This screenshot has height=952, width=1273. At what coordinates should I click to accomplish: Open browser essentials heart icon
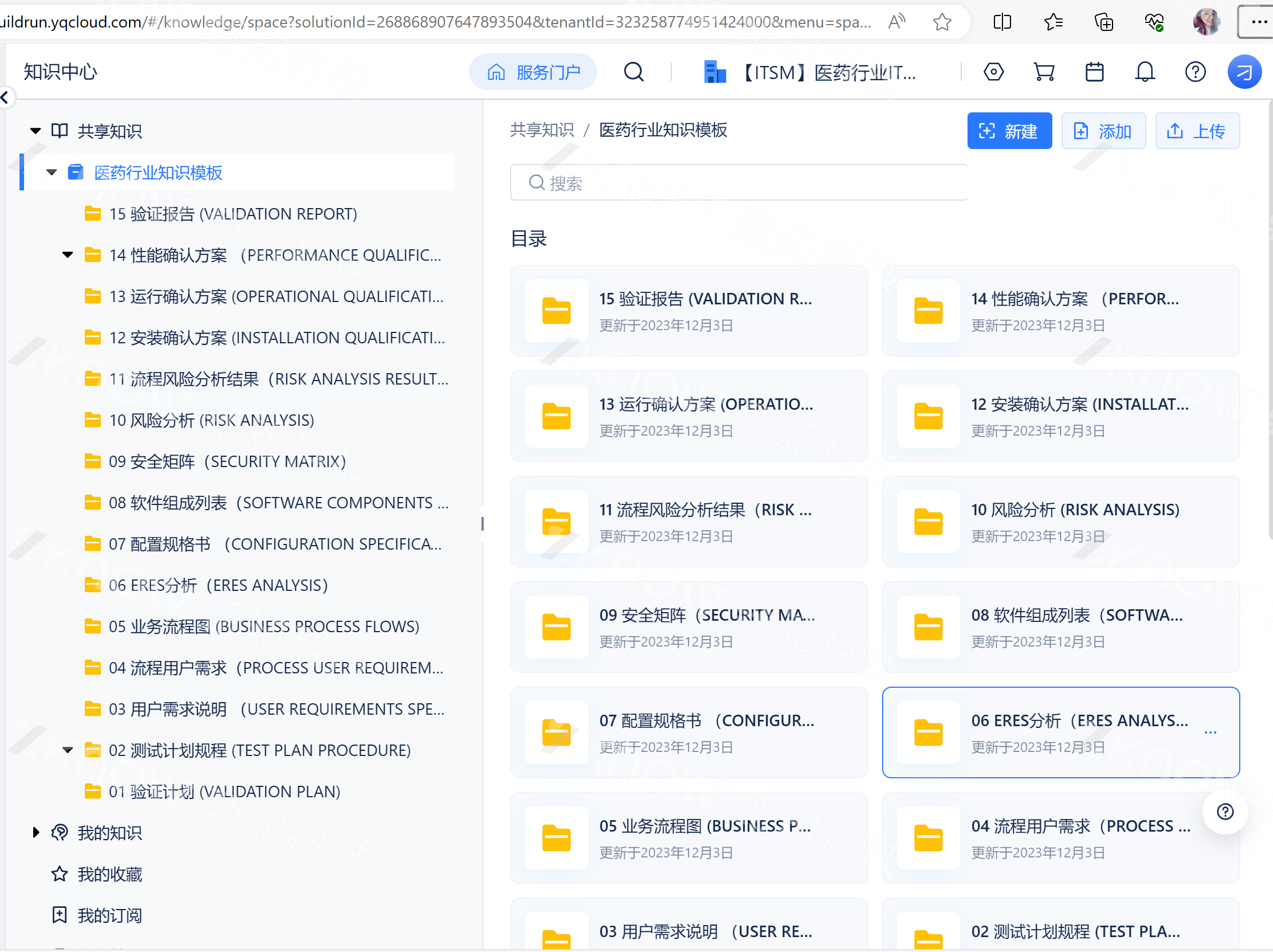click(x=1154, y=22)
